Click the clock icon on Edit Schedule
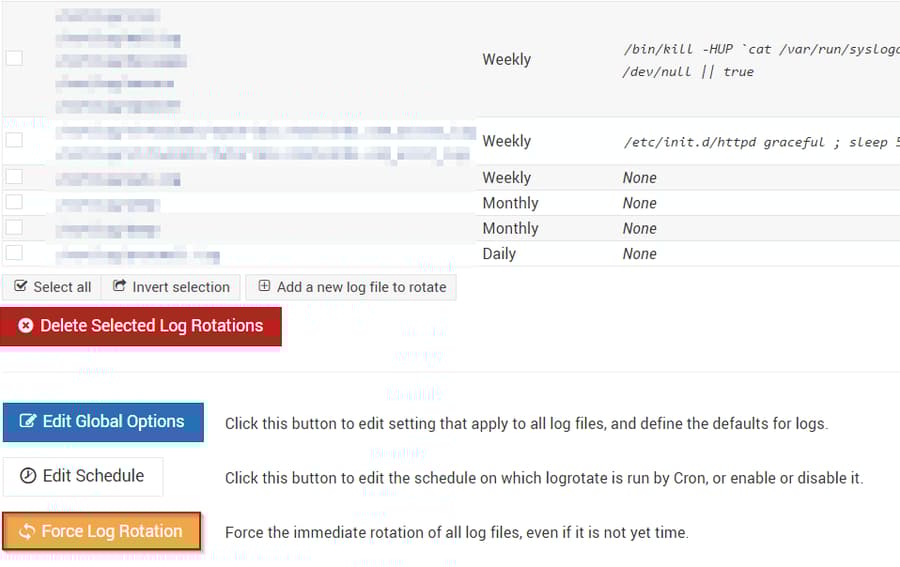The width and height of the screenshot is (900, 567). [28, 476]
